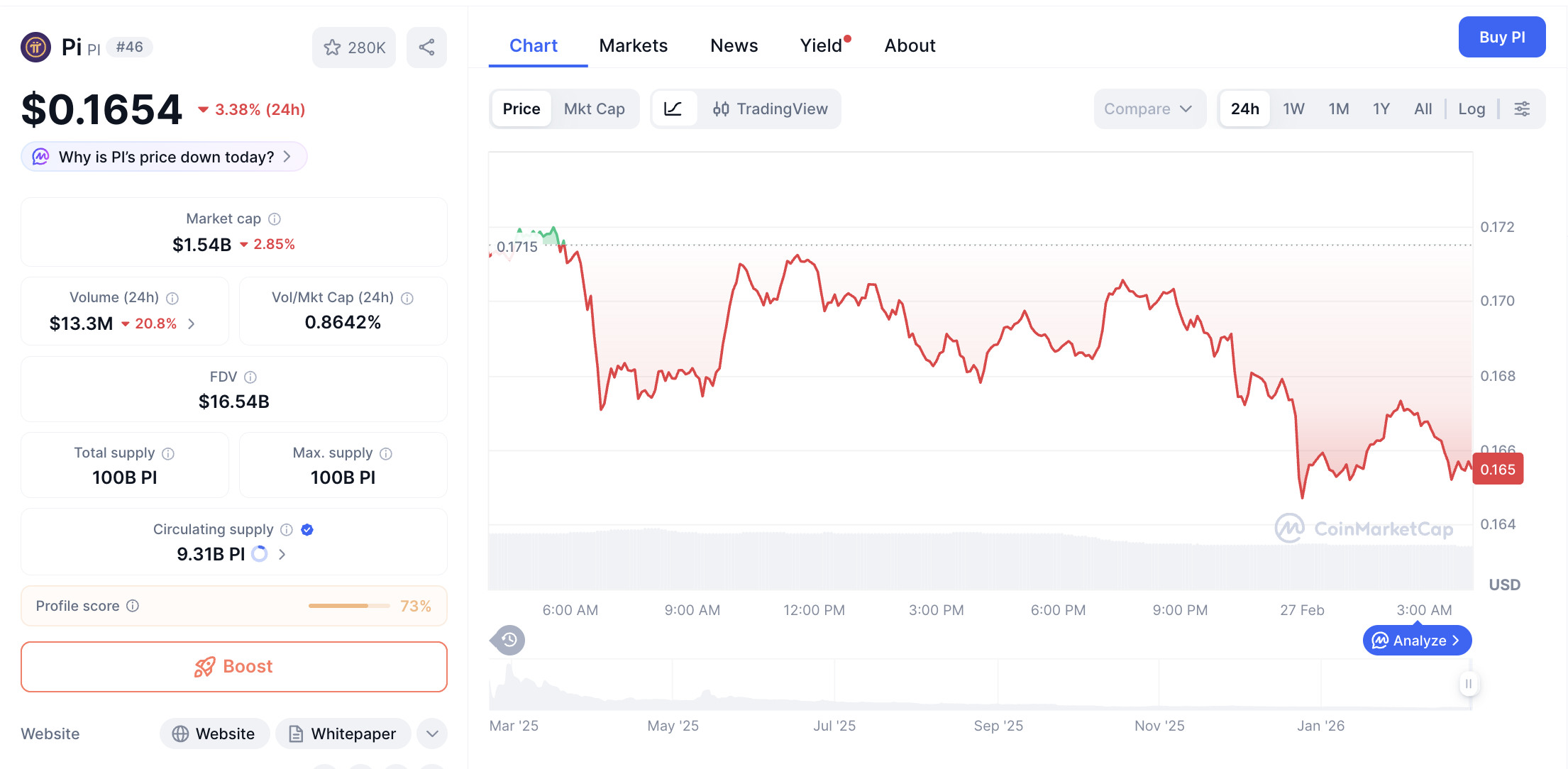Pause live chart updates with the pause control
Viewport: 1568px width, 769px height.
(x=1469, y=684)
